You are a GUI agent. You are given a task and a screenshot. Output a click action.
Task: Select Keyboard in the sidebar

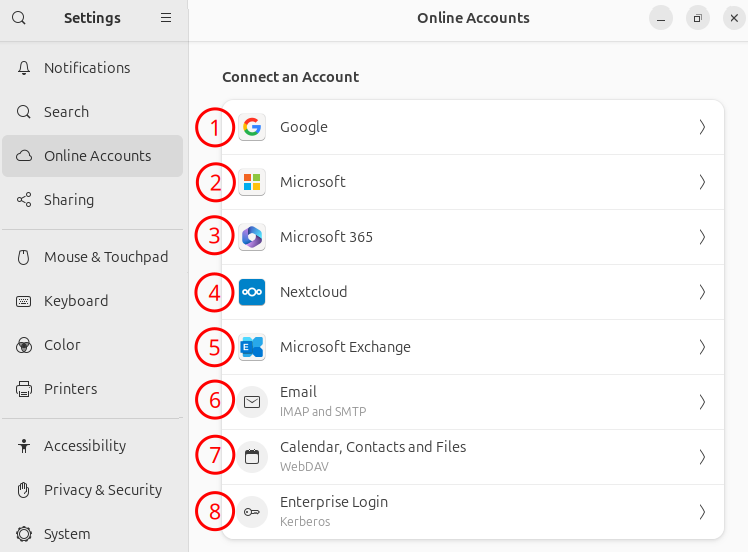pyautogui.click(x=76, y=301)
